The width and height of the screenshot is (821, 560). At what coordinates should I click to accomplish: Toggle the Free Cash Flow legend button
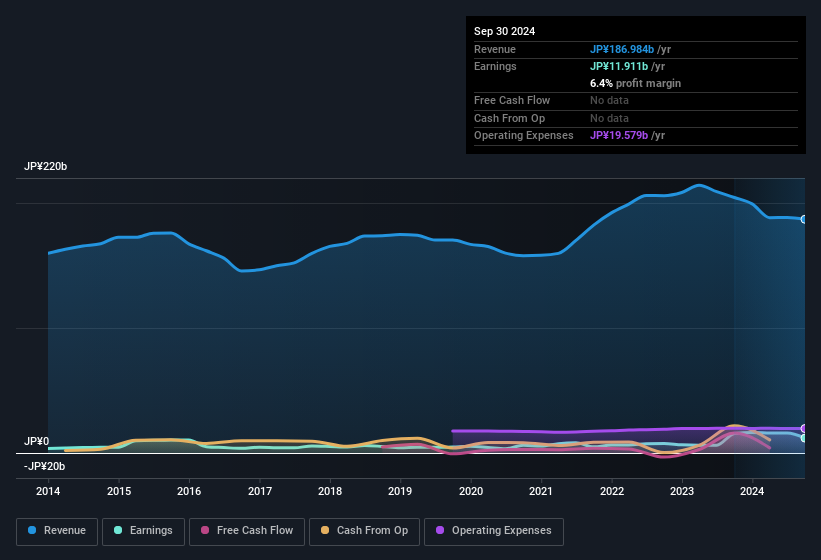[x=247, y=531]
